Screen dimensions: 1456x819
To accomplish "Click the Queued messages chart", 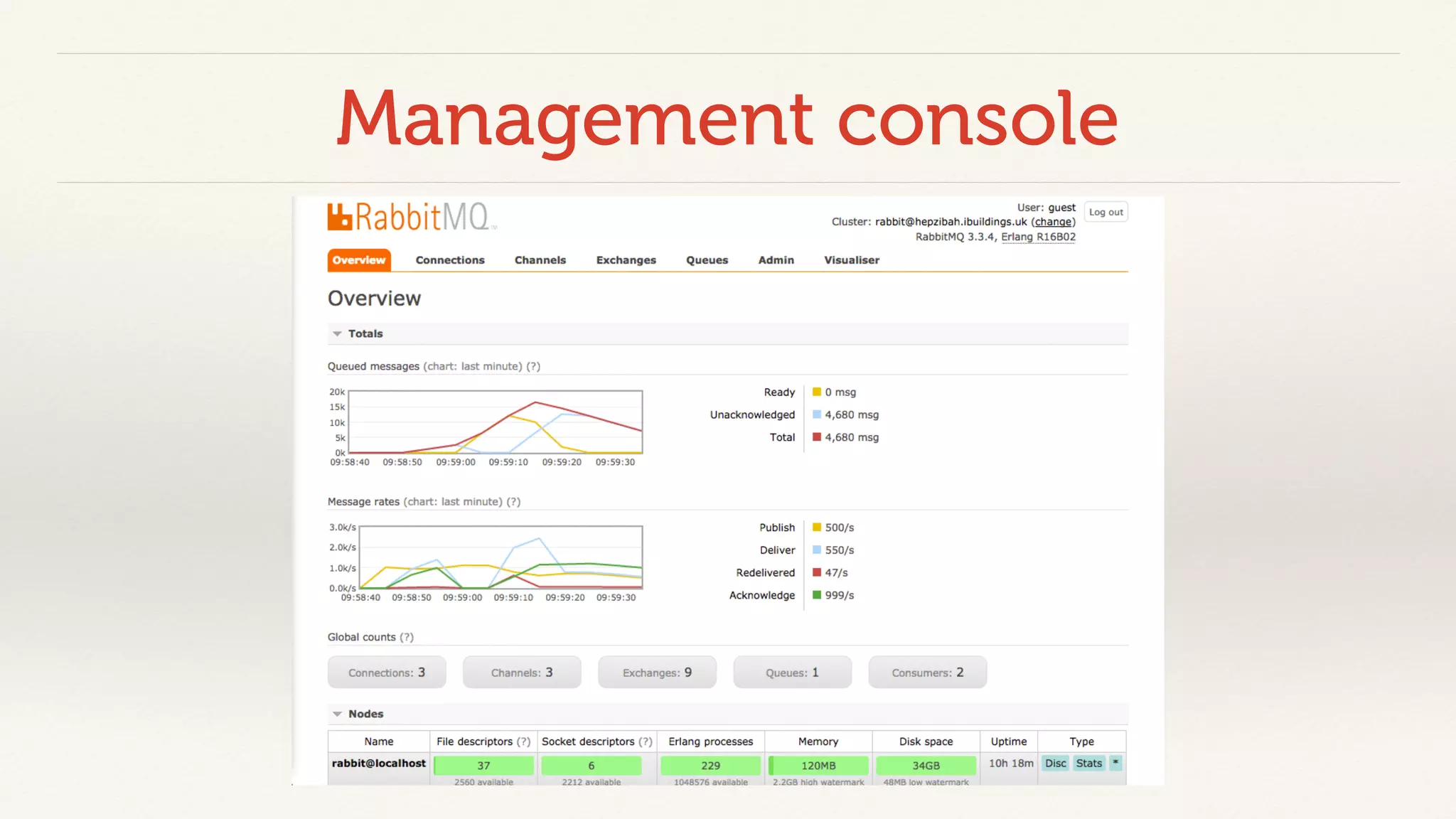I will pyautogui.click(x=496, y=422).
